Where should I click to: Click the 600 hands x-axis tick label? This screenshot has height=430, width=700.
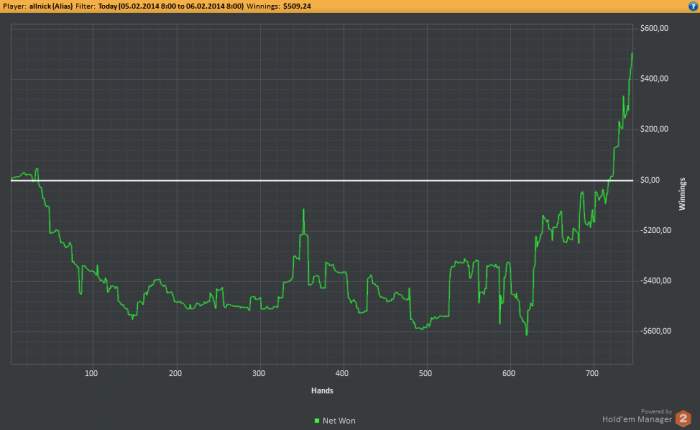point(508,373)
